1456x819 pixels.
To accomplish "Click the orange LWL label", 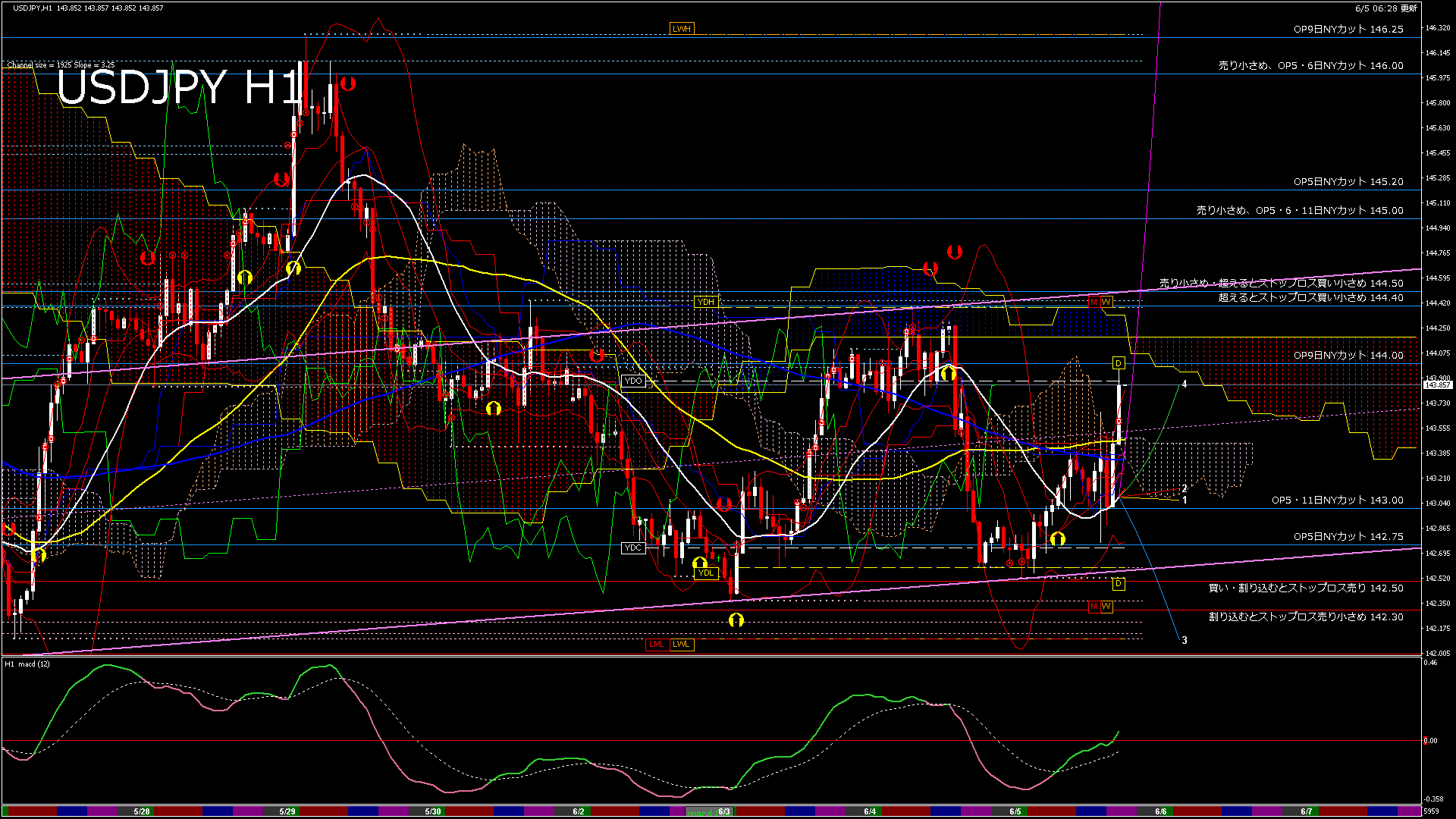I will (681, 645).
